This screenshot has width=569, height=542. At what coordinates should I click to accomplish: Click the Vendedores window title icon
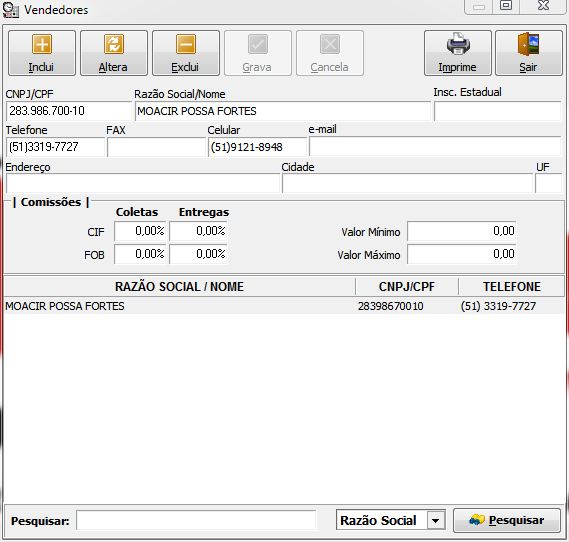pyautogui.click(x=11, y=10)
